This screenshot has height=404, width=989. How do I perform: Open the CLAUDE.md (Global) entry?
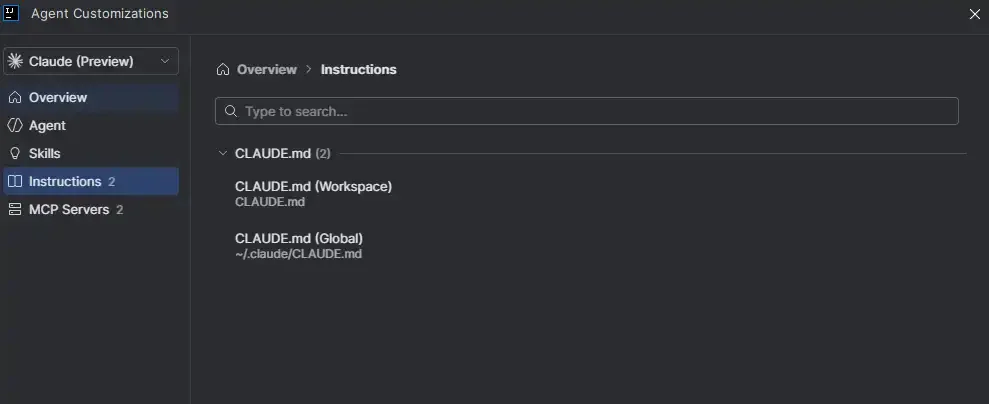tap(299, 246)
